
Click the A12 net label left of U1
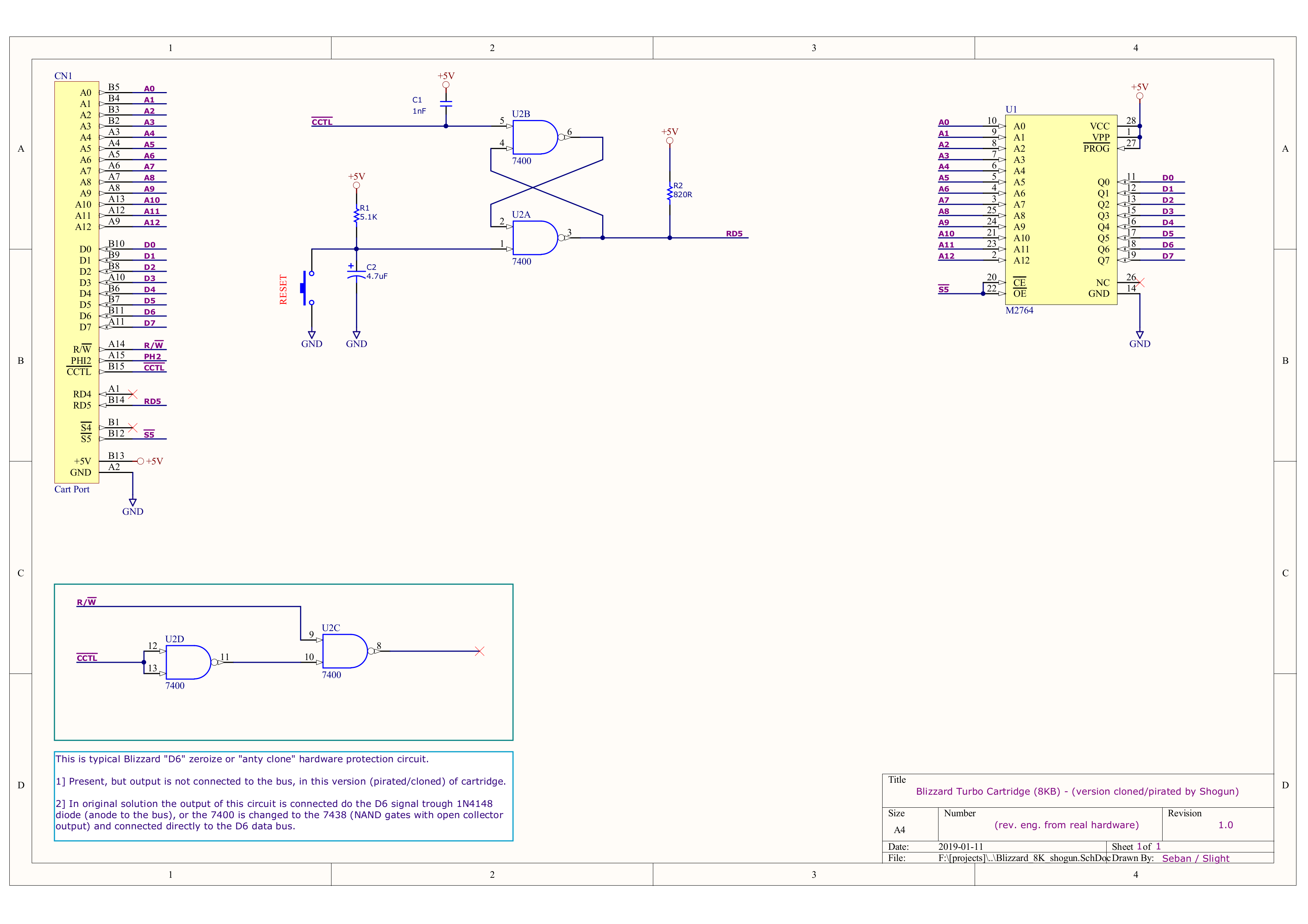pos(946,256)
